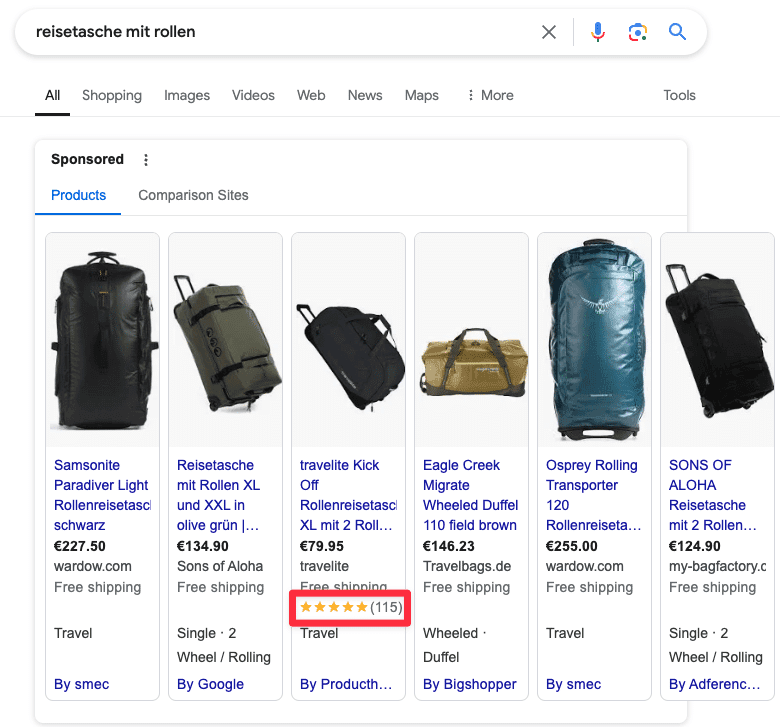Click the €79.95 price
This screenshot has width=780, height=727.
321,546
